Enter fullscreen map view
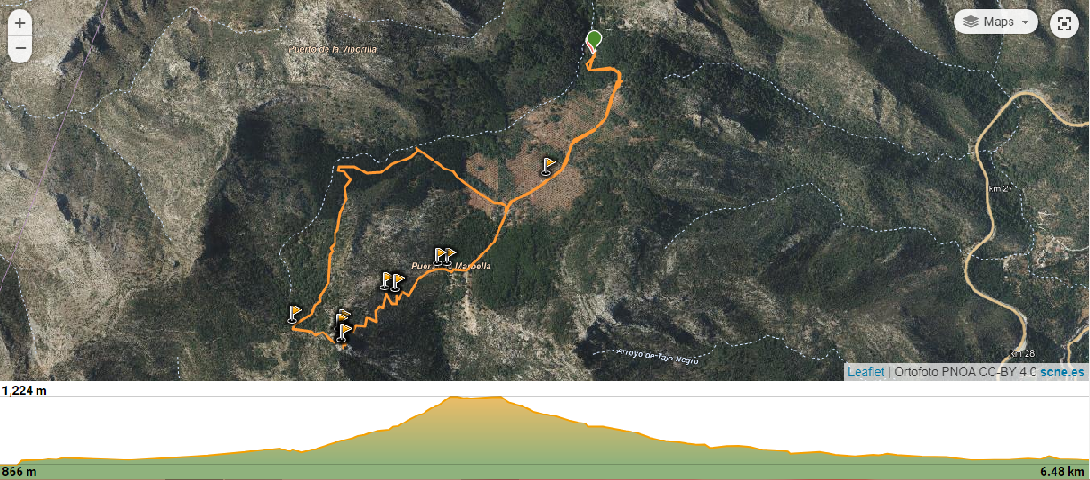1090x480 pixels. (x=1063, y=23)
